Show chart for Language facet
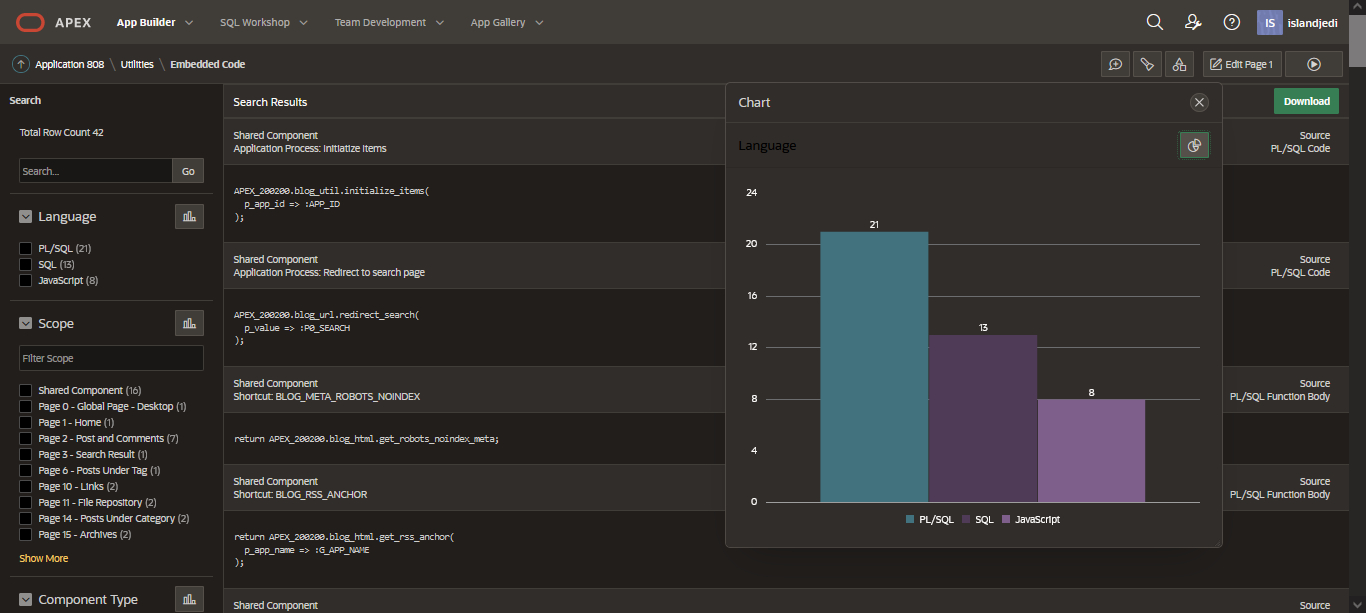The image size is (1366, 613). point(189,216)
